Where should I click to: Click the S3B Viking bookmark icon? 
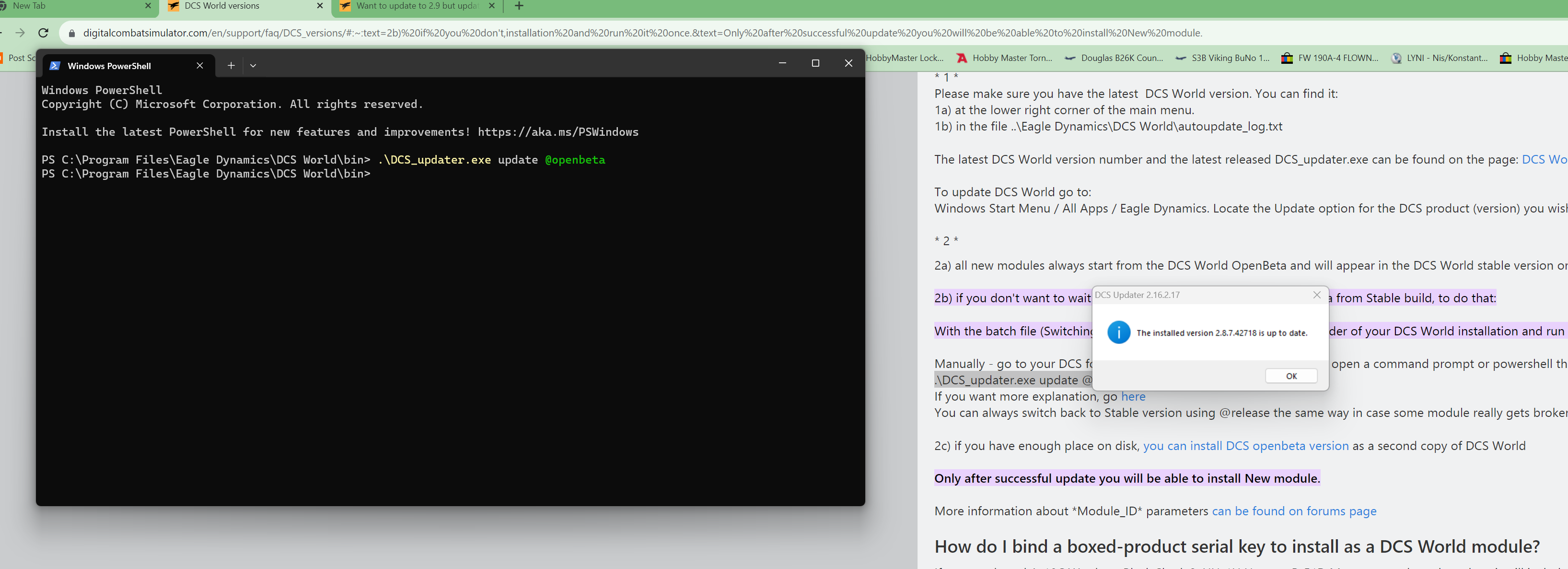pos(1181,58)
